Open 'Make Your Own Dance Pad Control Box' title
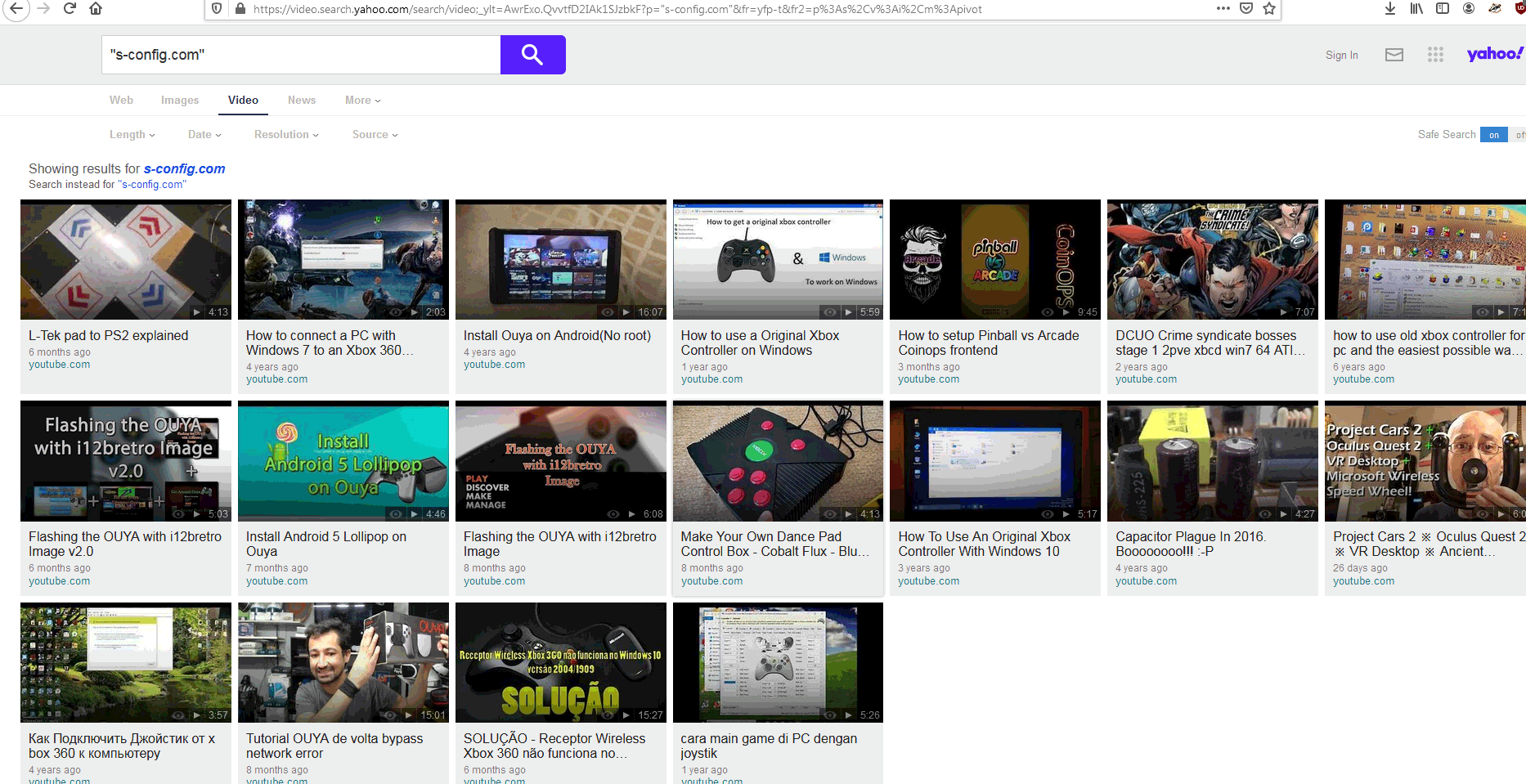Image resolution: width=1526 pixels, height=784 pixels. tap(774, 544)
